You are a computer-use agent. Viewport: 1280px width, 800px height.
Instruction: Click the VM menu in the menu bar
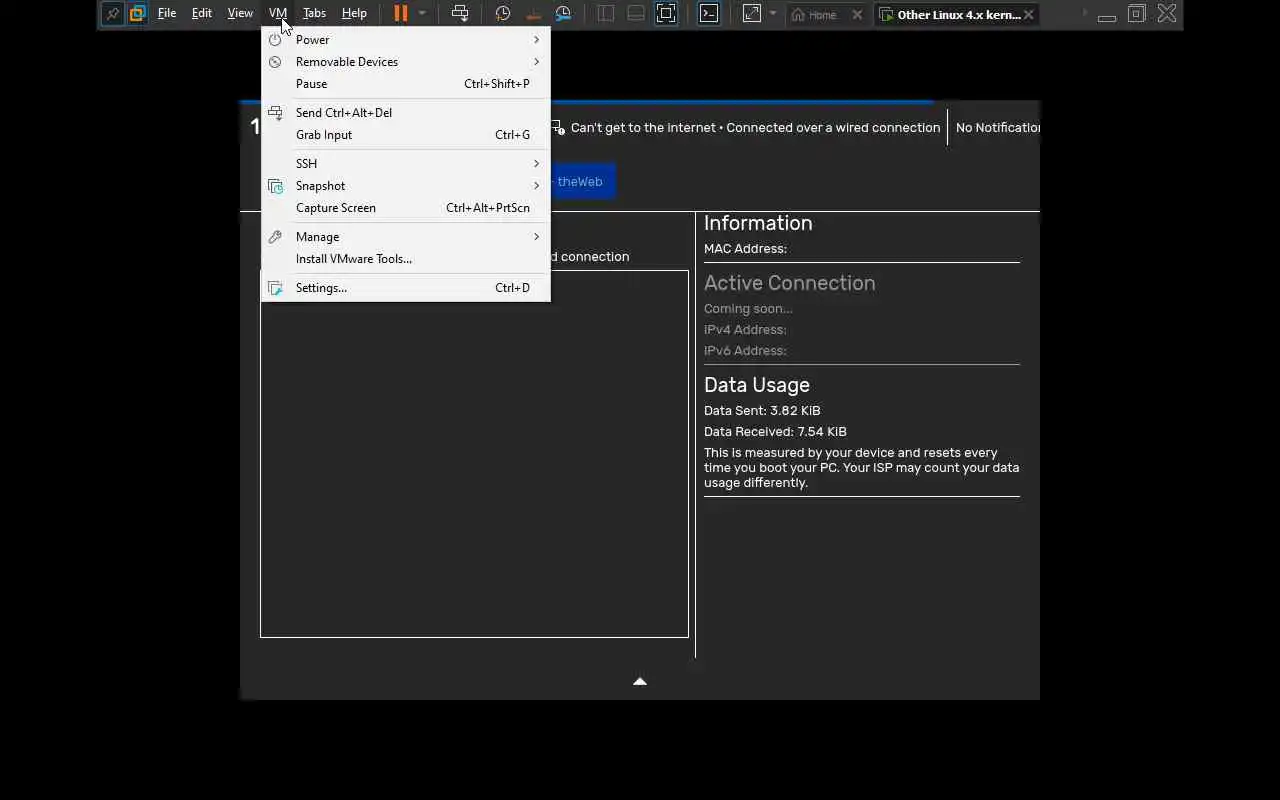[x=278, y=13]
